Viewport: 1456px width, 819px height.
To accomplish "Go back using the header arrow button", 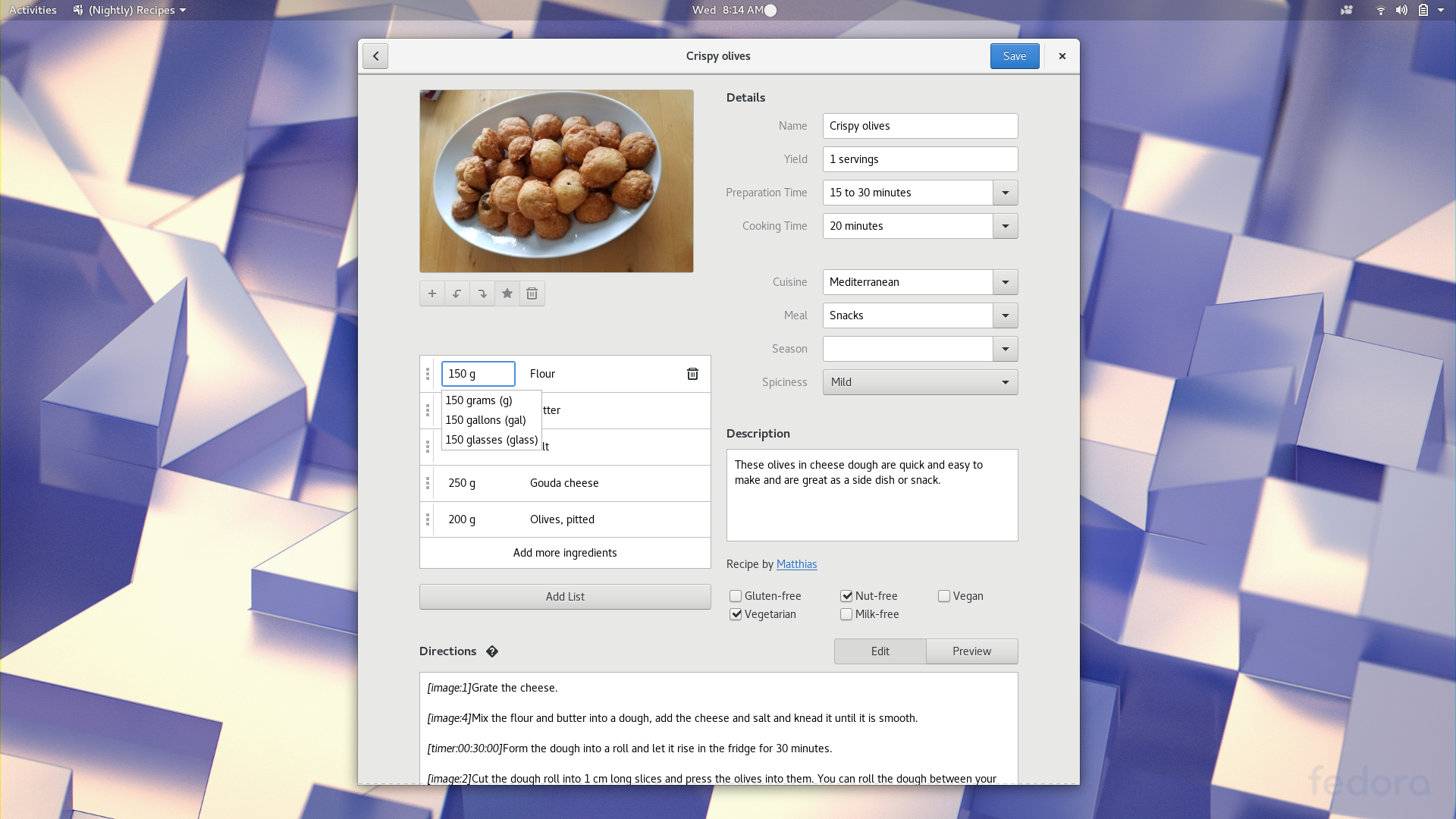I will pyautogui.click(x=375, y=56).
